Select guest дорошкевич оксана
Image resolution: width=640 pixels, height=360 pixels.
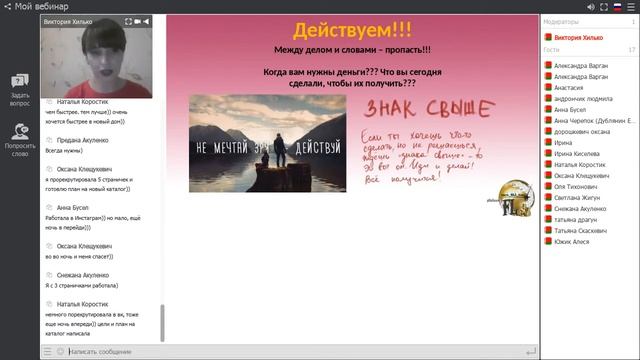pos(582,132)
